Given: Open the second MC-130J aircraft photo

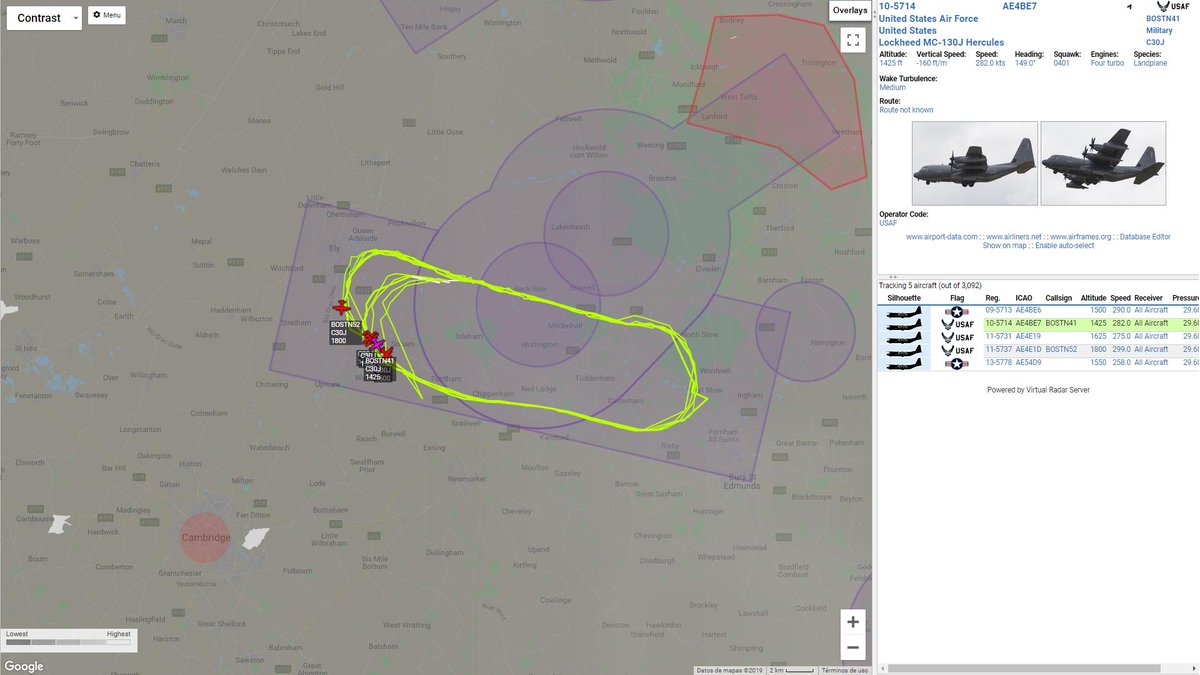Looking at the screenshot, I should [x=1103, y=164].
